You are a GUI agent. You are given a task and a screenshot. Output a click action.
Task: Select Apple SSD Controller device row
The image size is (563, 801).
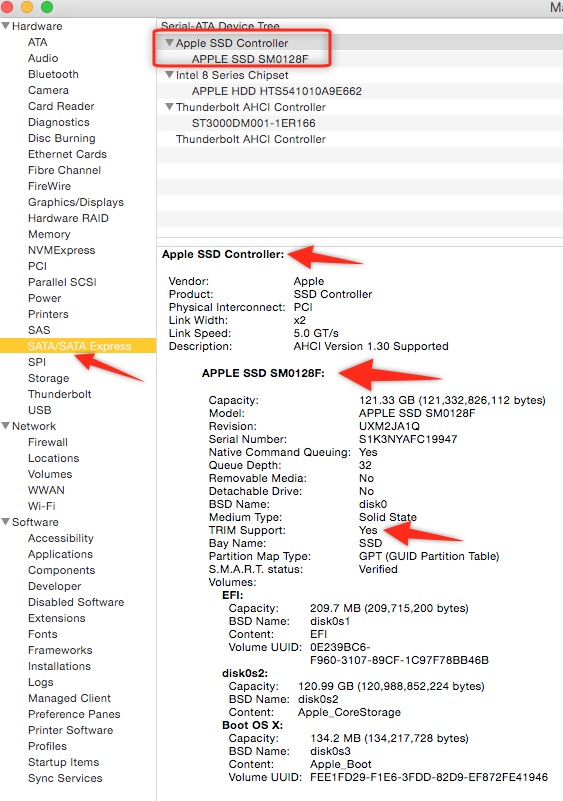click(360, 43)
